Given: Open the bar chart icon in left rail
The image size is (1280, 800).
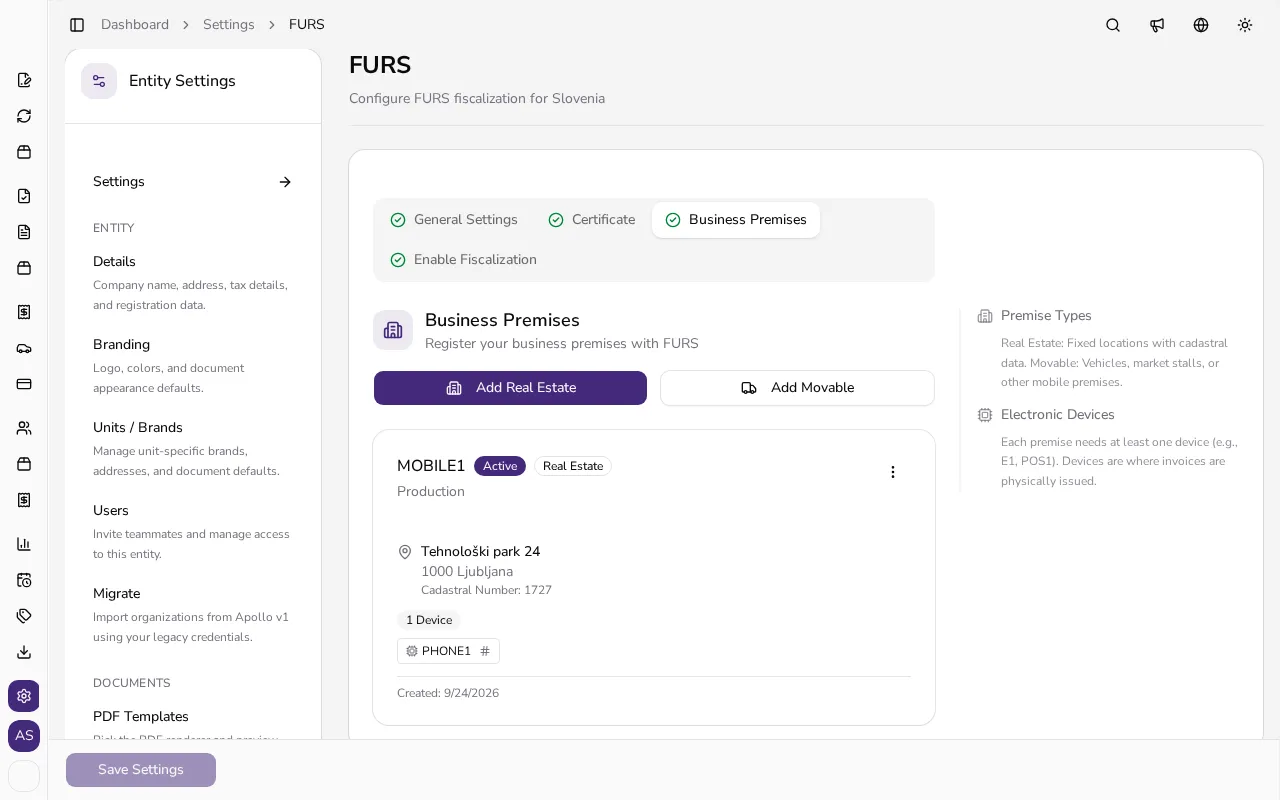Looking at the screenshot, I should click(x=24, y=544).
